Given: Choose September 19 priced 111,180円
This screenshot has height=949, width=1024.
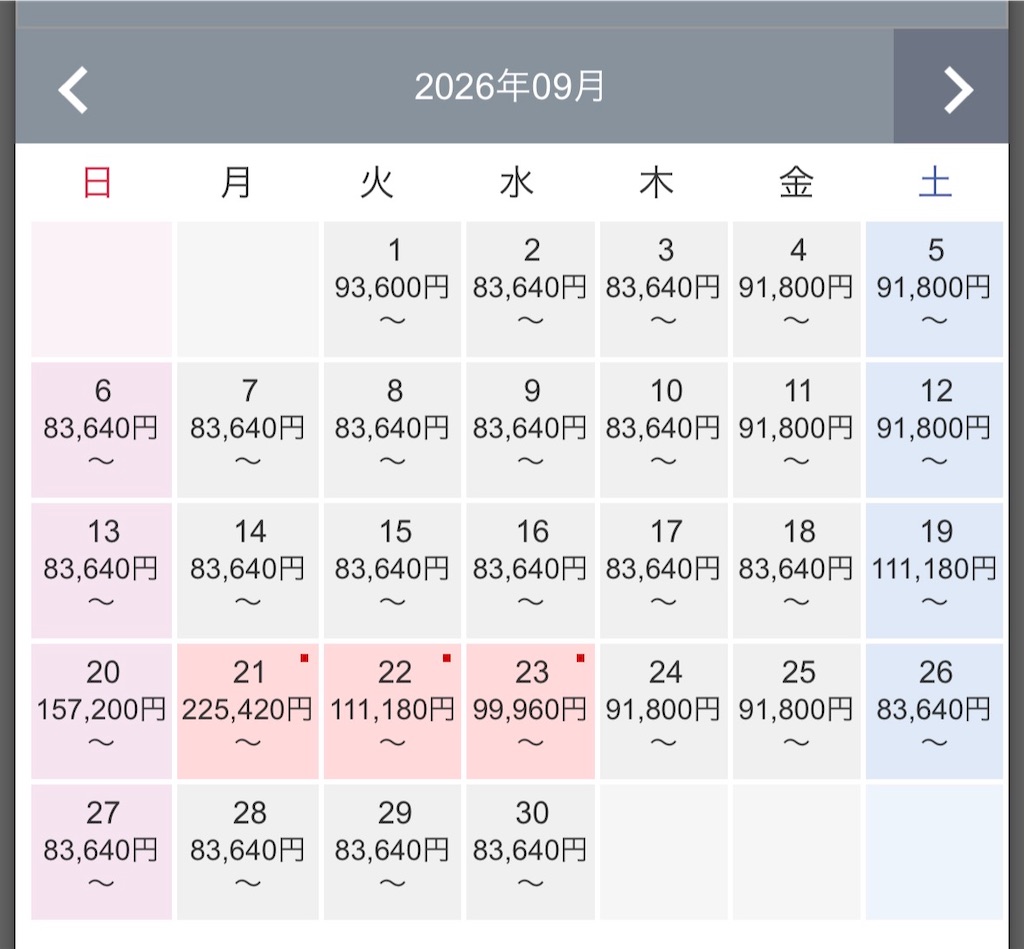Looking at the screenshot, I should 934,570.
